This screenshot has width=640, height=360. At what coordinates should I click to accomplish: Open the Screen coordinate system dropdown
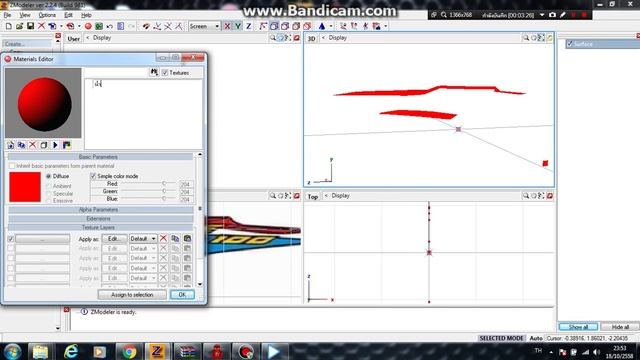[x=204, y=26]
